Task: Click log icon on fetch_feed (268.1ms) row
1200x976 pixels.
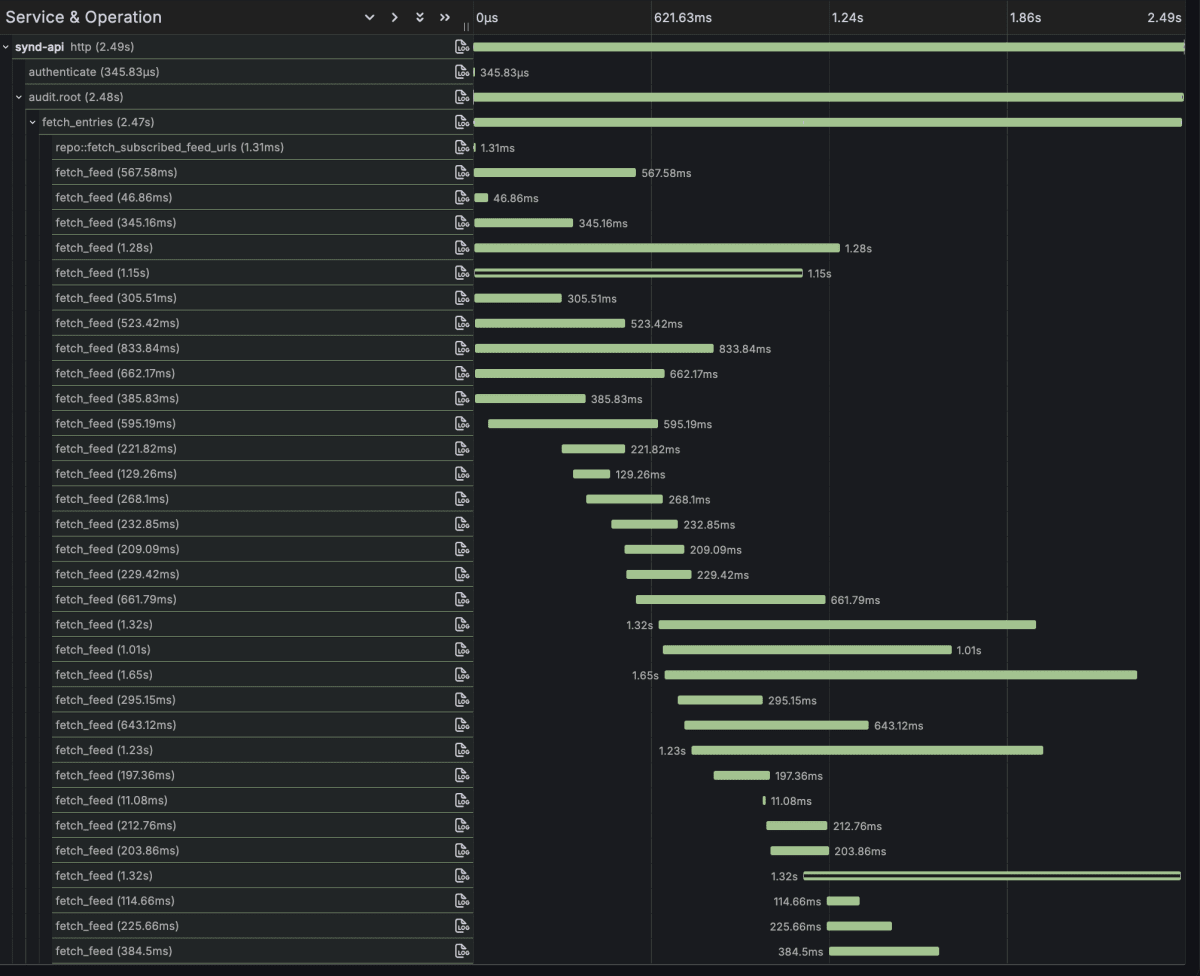Action: coord(462,499)
